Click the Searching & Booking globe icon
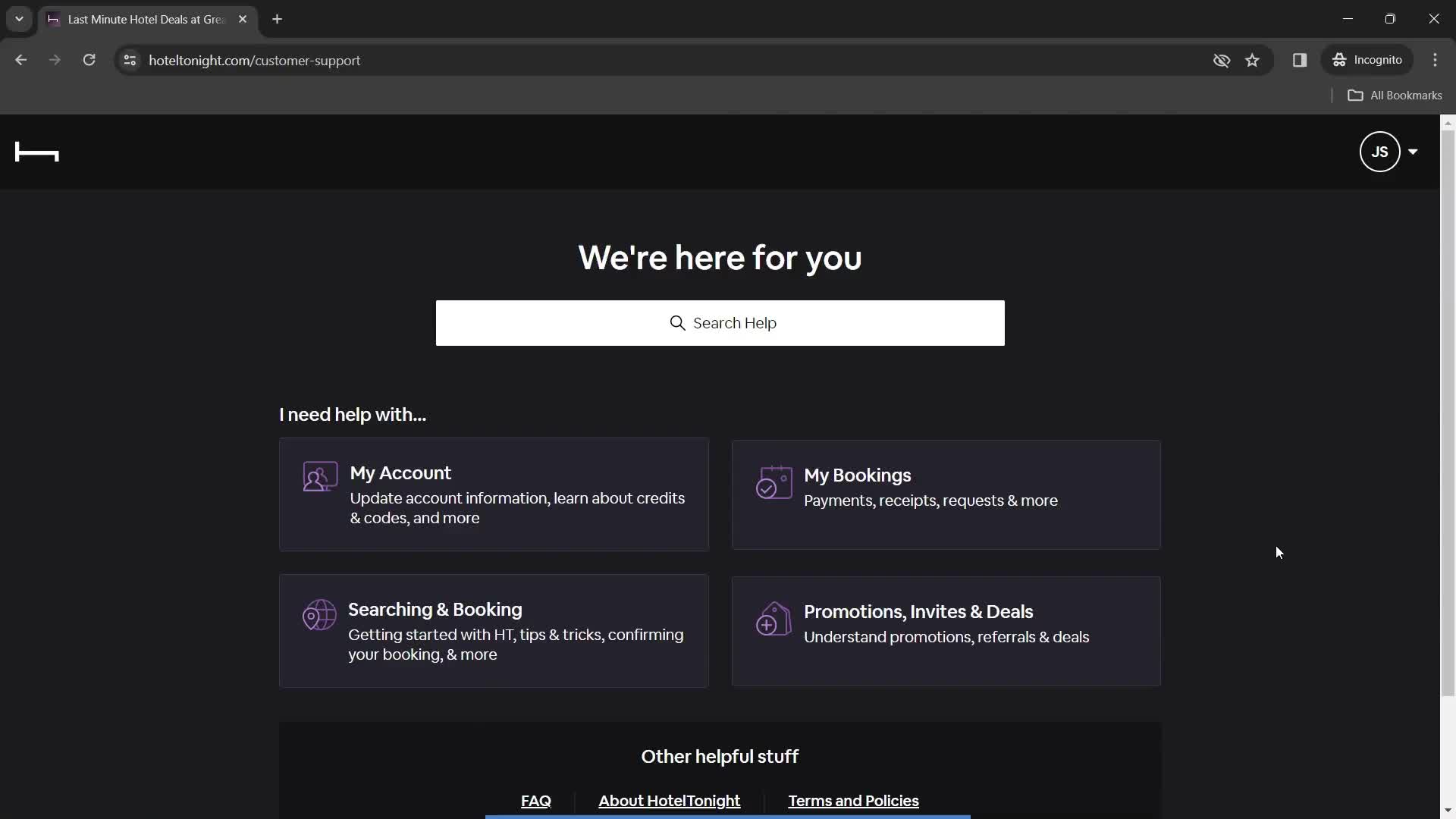The height and width of the screenshot is (819, 1456). click(x=319, y=615)
